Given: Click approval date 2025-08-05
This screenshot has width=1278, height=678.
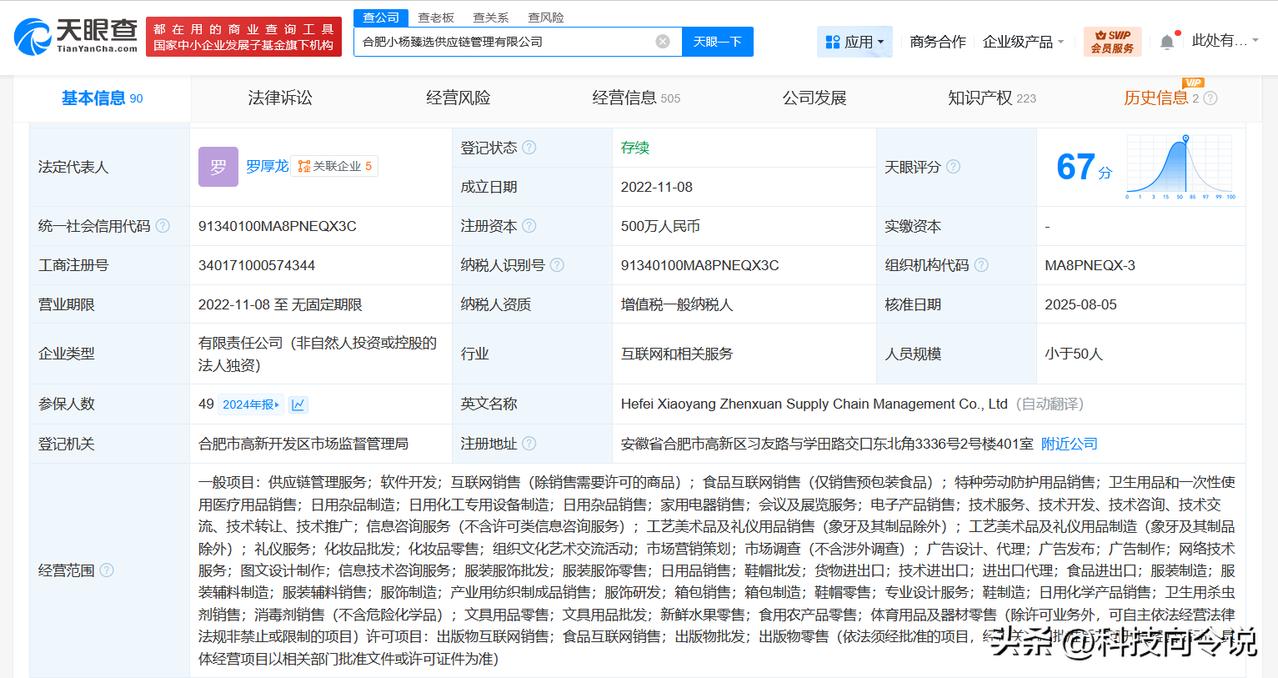Looking at the screenshot, I should [1081, 304].
